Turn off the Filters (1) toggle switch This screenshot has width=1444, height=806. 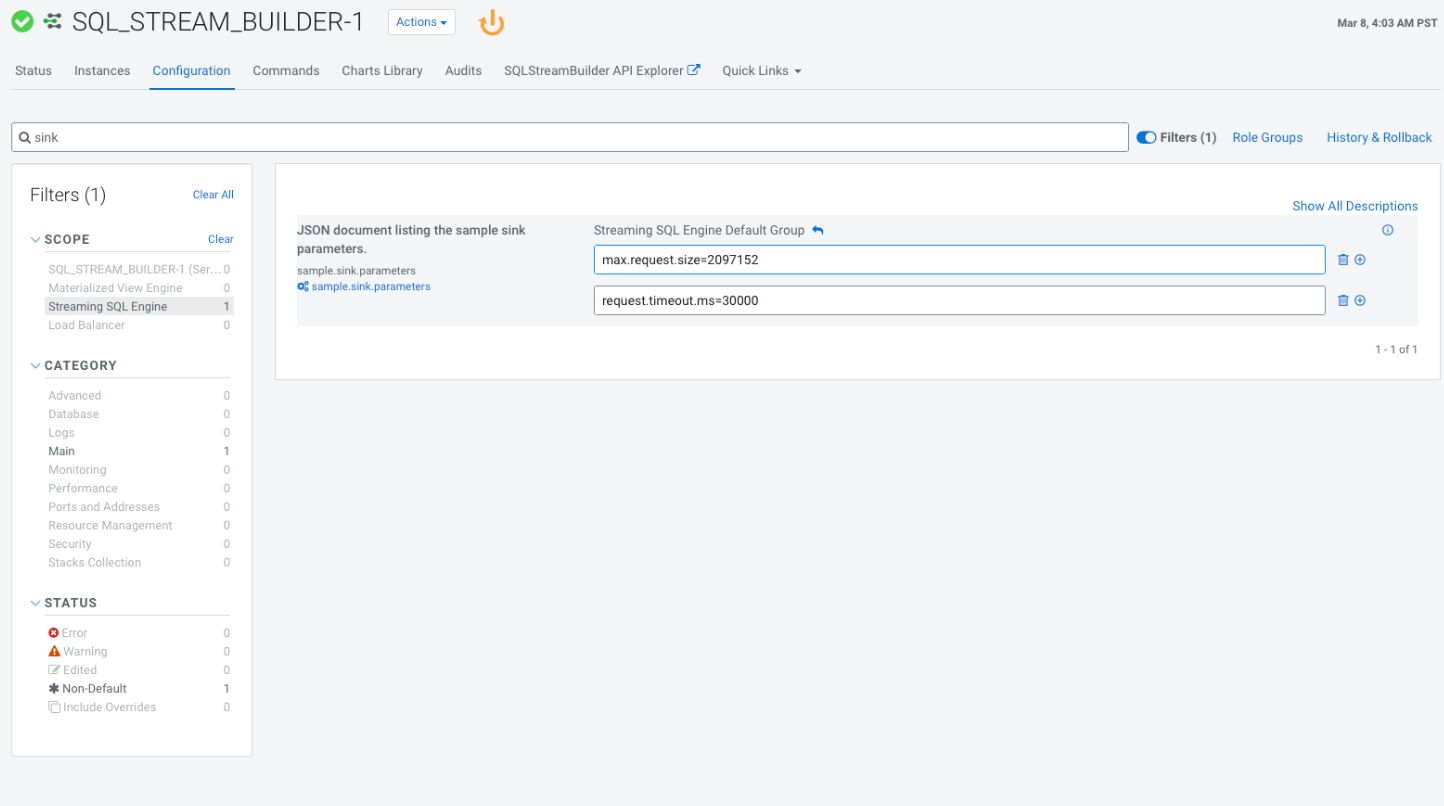coord(1146,138)
